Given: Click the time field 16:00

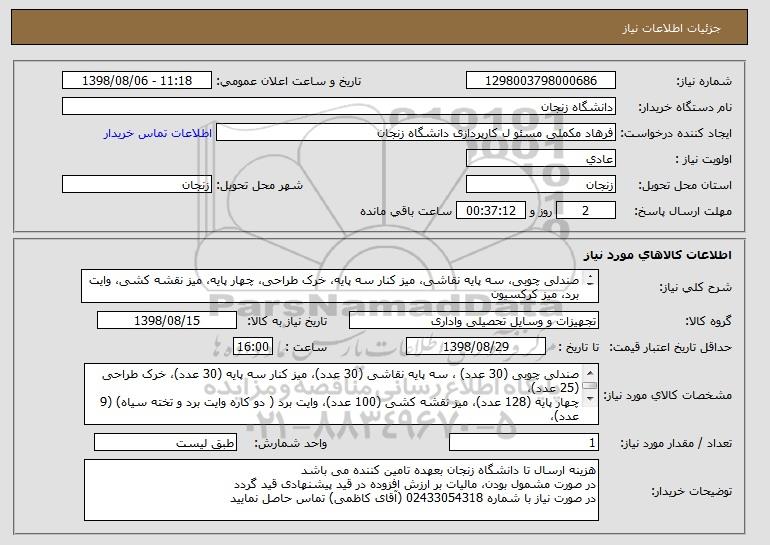Looking at the screenshot, I should (253, 347).
